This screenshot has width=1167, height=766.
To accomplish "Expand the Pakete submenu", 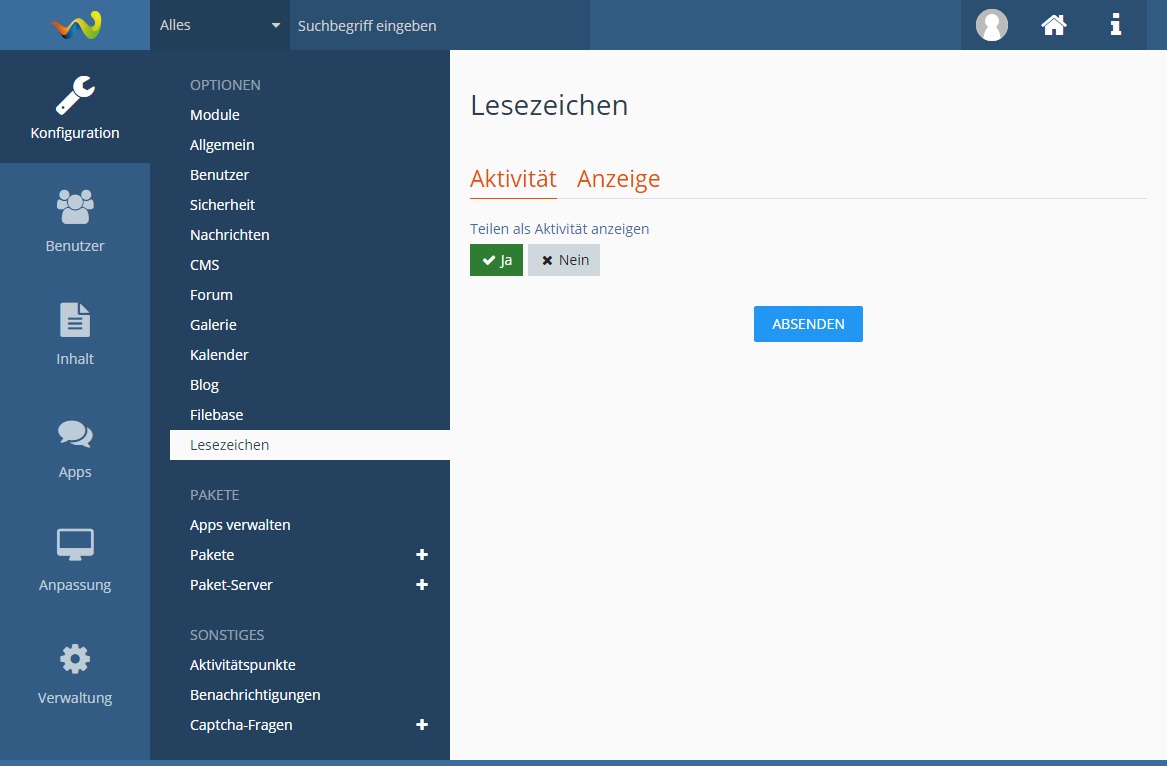I will point(422,555).
